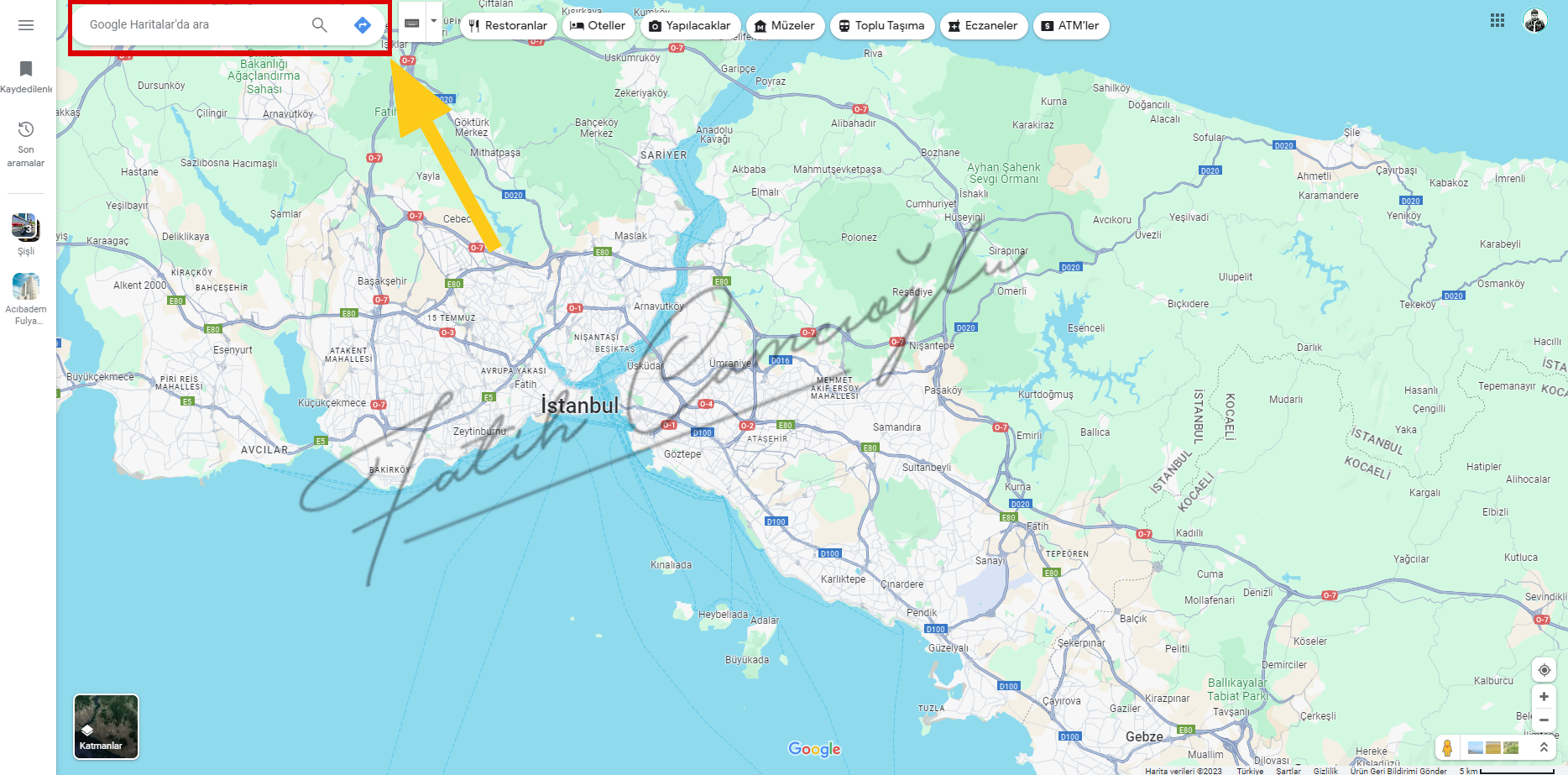This screenshot has height=775, width=1568.
Task: Click the search magnifier icon
Action: (x=320, y=25)
